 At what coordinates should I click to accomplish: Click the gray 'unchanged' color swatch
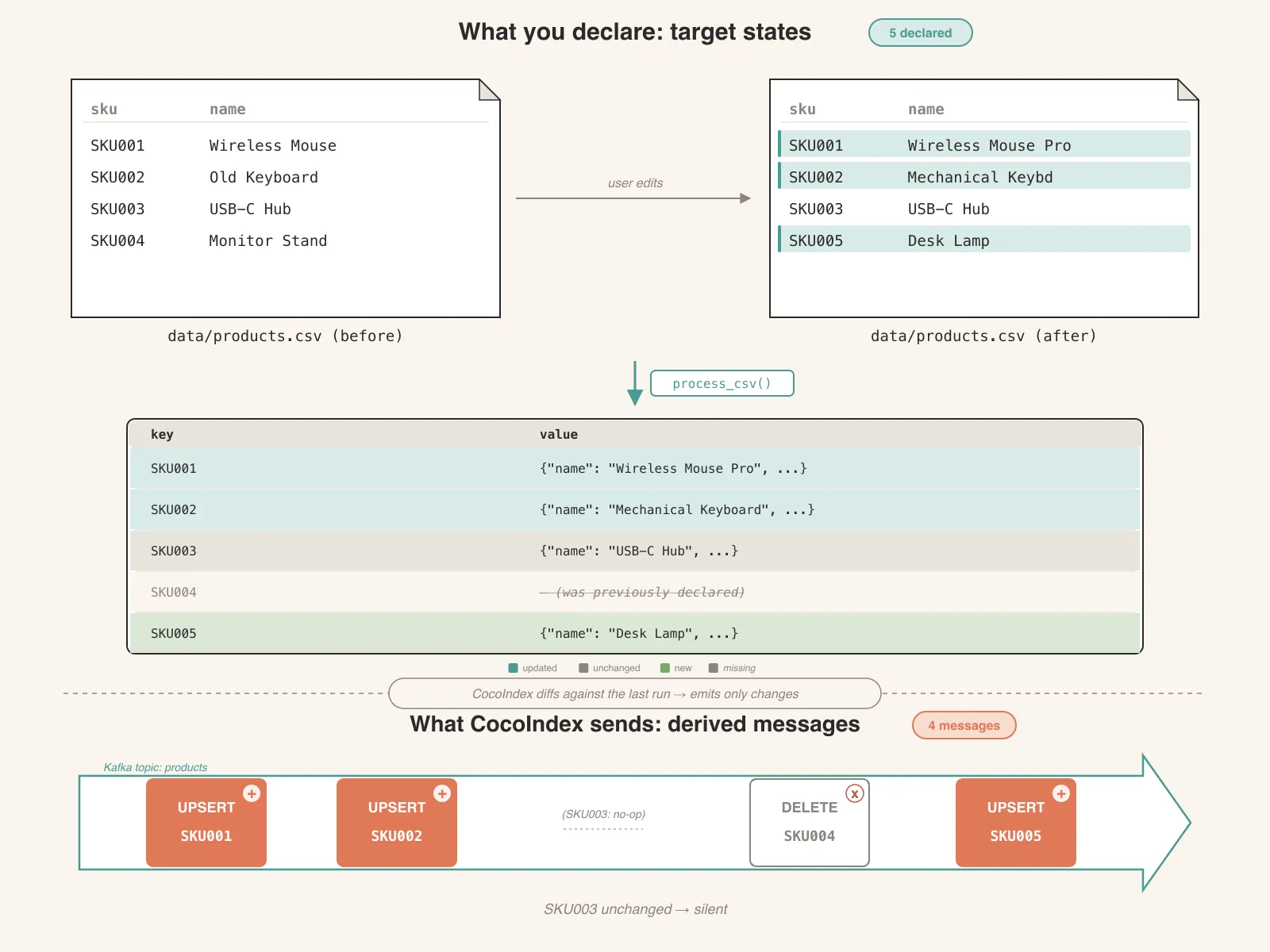tap(583, 668)
